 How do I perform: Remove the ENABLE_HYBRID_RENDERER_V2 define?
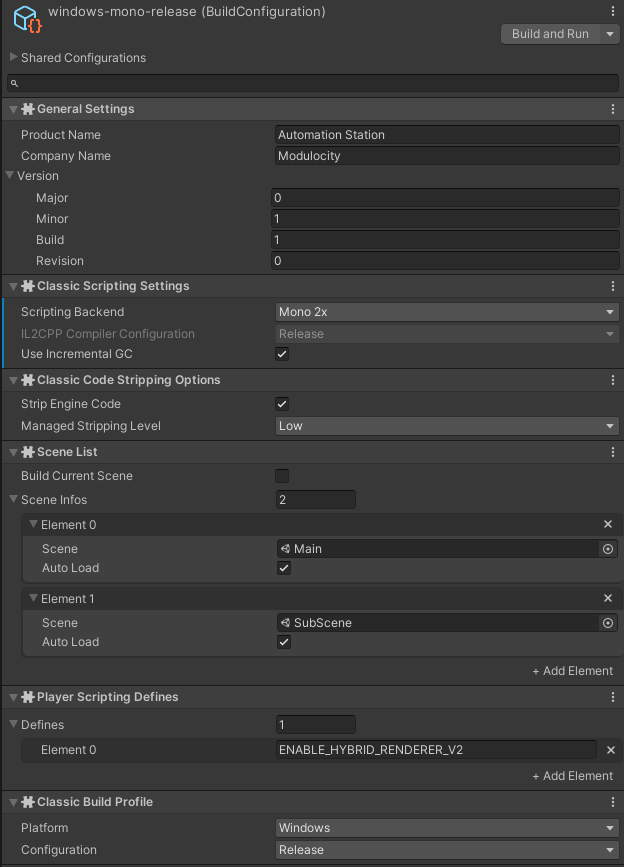[610, 750]
